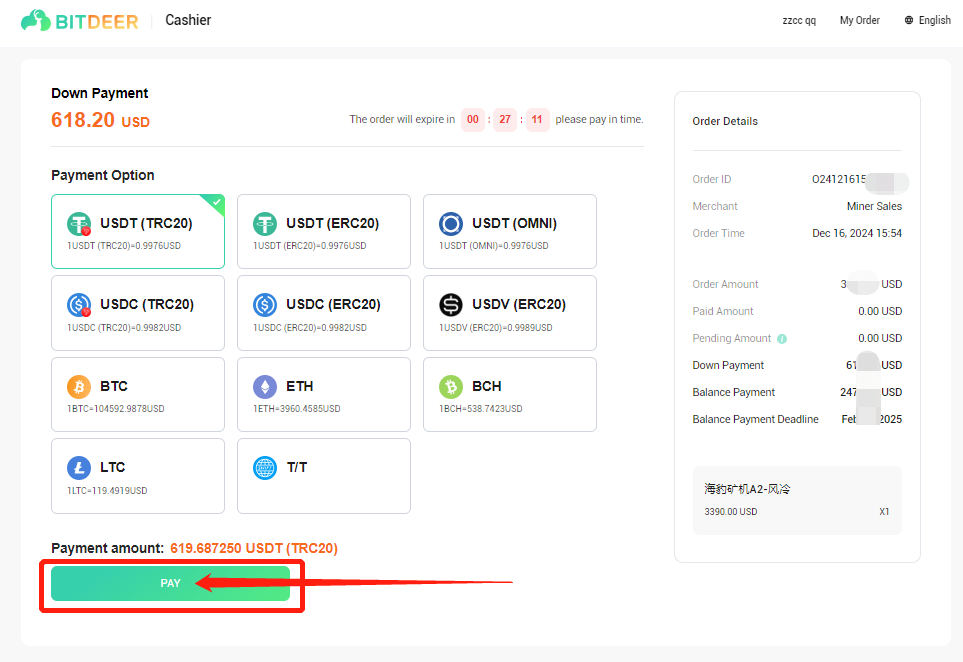Click the order time Dec 16, 2024 15:54
The height and width of the screenshot is (662, 963).
tap(857, 233)
